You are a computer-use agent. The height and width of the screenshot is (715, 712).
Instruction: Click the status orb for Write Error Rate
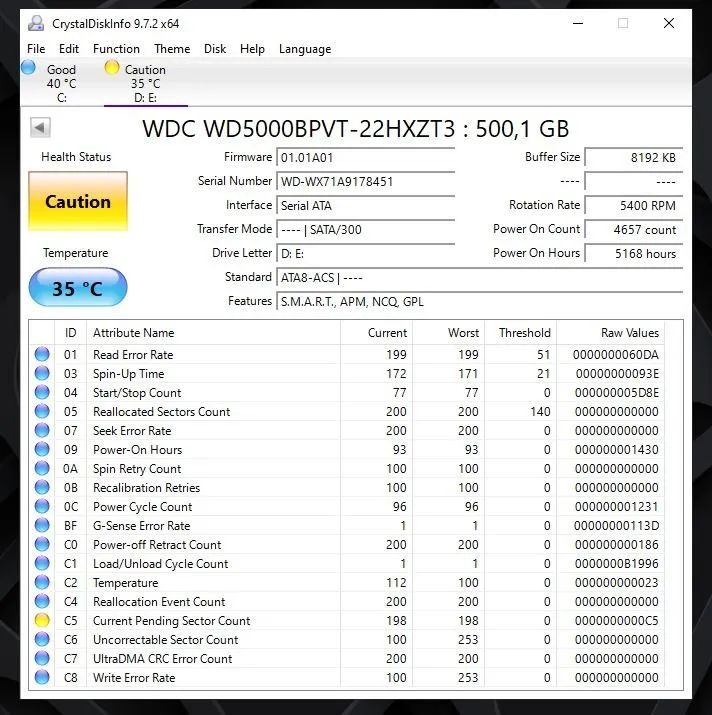tap(42, 677)
